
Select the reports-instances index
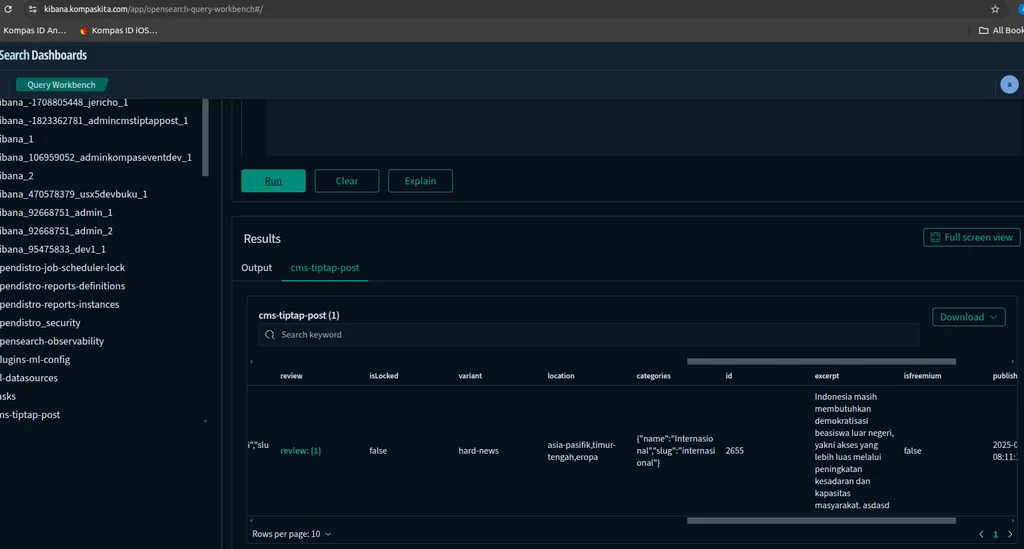pos(60,304)
